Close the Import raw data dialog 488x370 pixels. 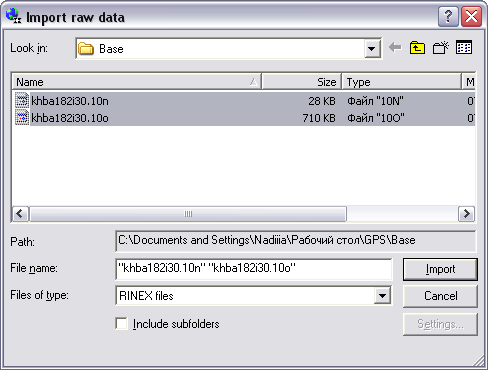click(x=471, y=16)
